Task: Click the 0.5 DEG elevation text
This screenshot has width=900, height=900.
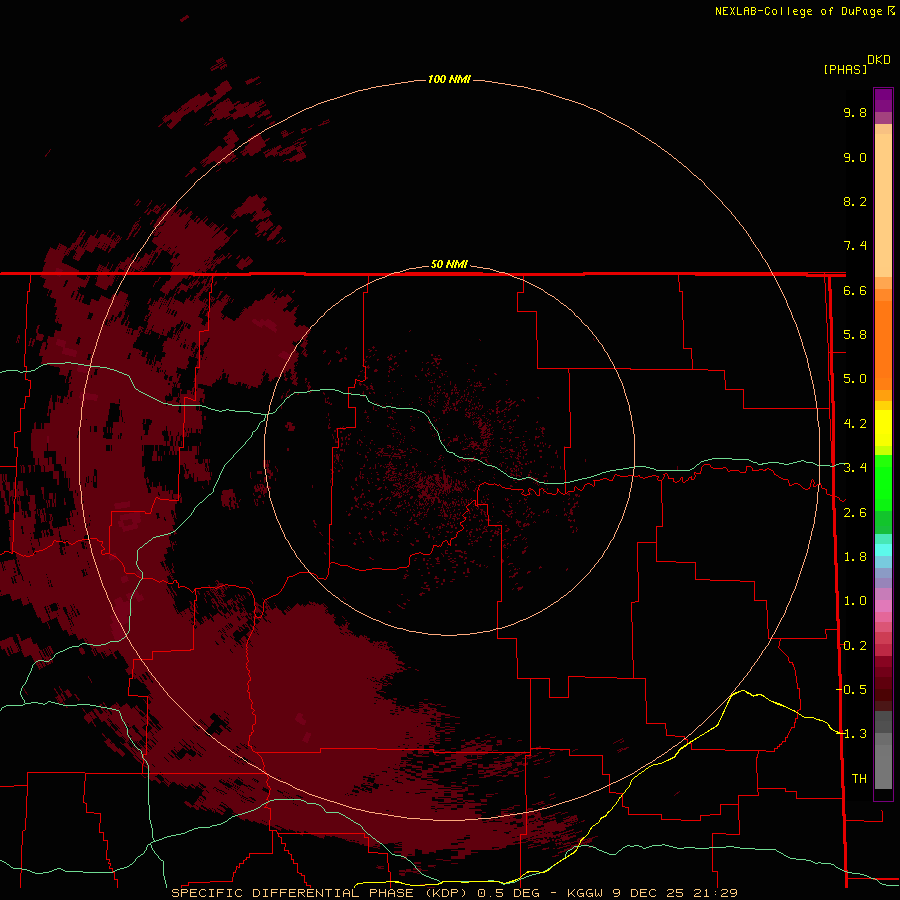Action: 509,893
